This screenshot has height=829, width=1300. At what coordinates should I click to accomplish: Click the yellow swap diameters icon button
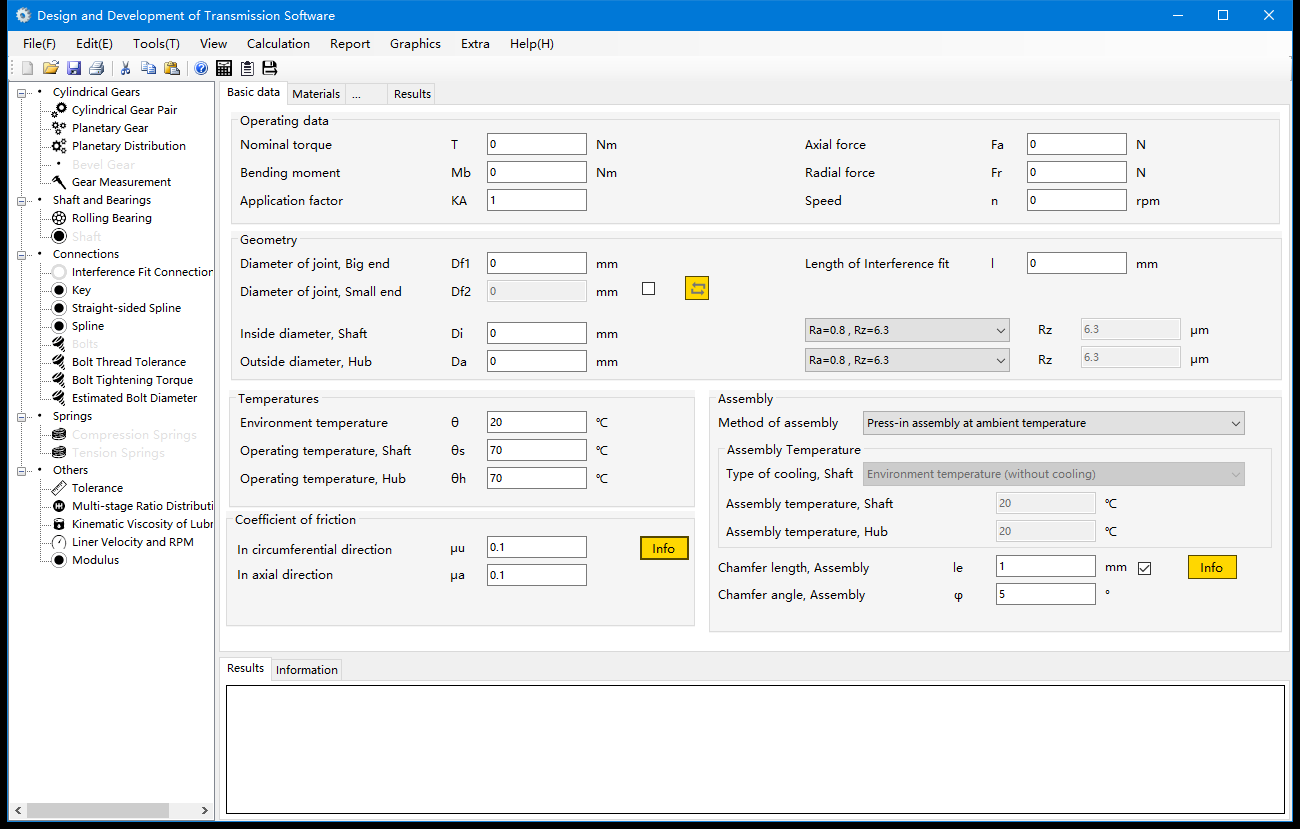(x=697, y=288)
